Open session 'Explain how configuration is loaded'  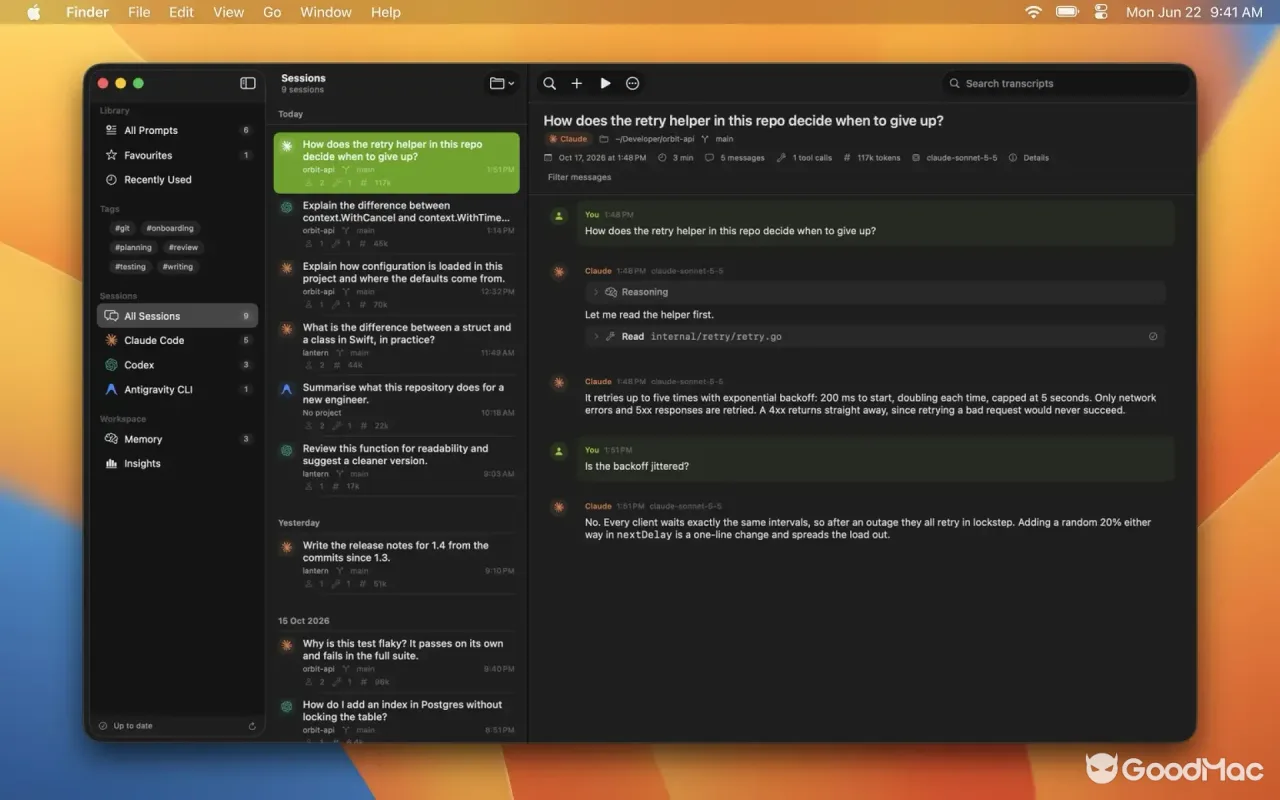point(397,285)
